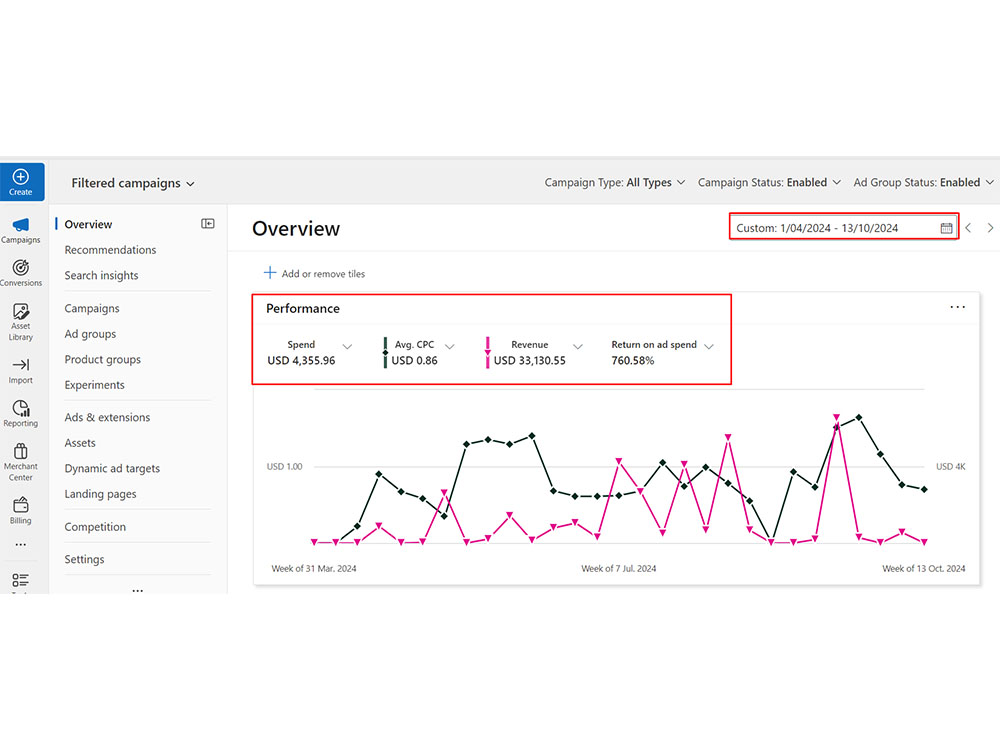Open the Campaign Status Enabled filter
The width and height of the screenshot is (1000, 750).
[769, 182]
